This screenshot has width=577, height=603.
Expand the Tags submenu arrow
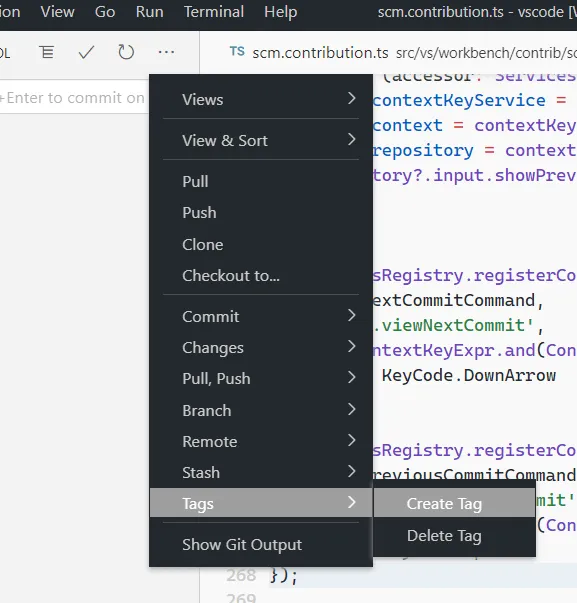351,502
